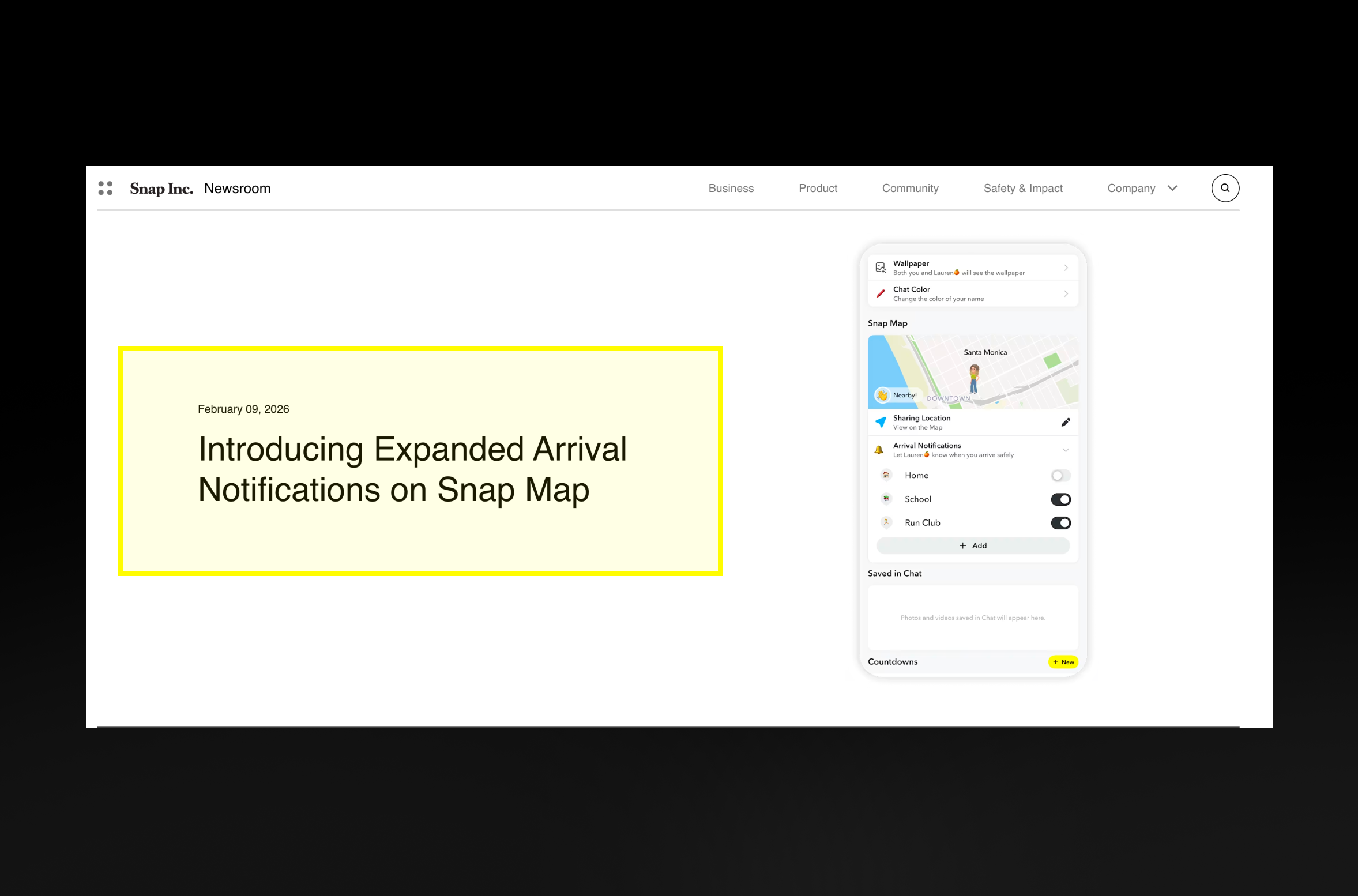Open the article headline about Arrival Notifications
The width and height of the screenshot is (1358, 896).
click(x=412, y=469)
